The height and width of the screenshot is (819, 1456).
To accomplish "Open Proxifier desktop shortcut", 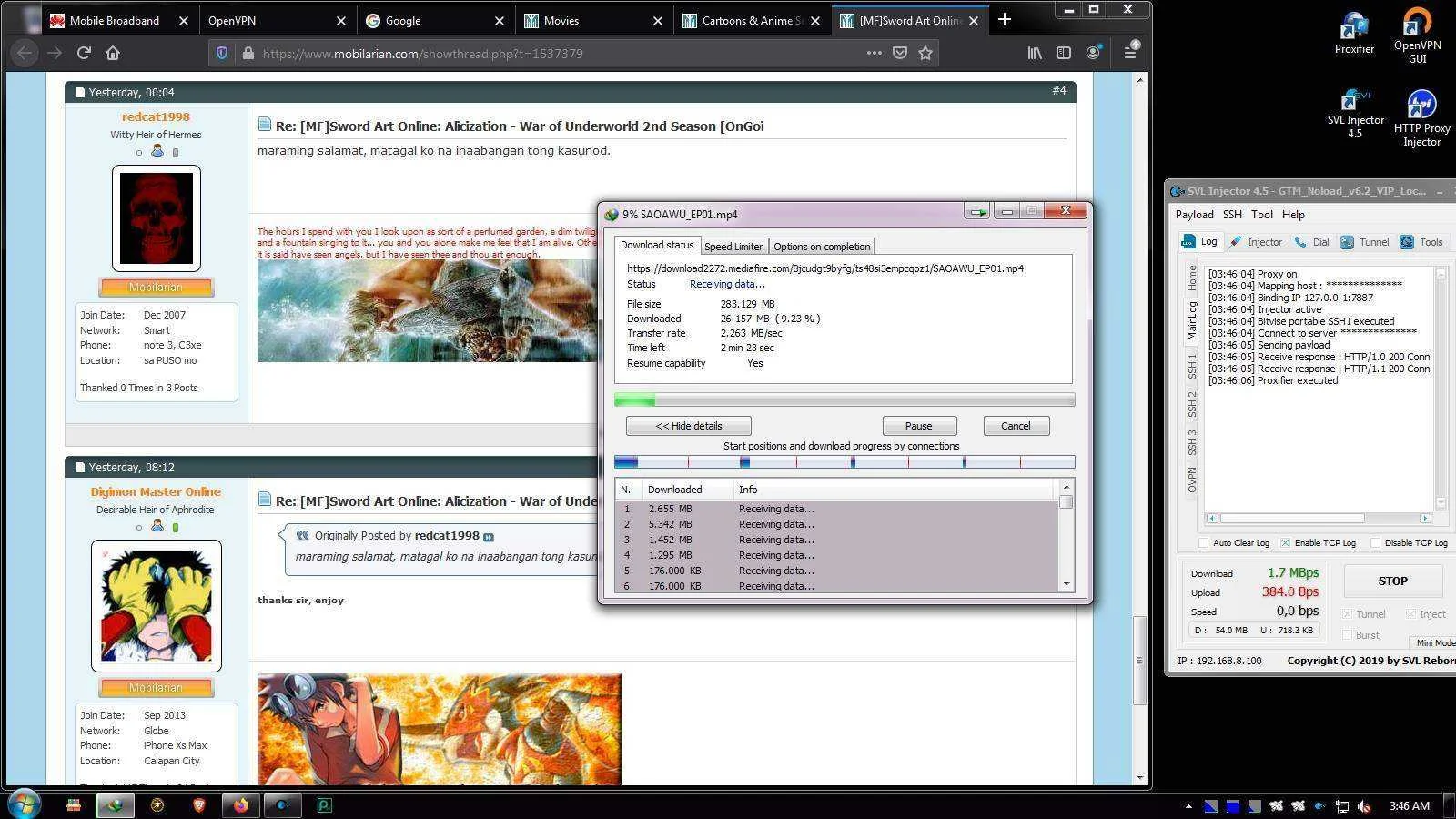I will [1354, 35].
